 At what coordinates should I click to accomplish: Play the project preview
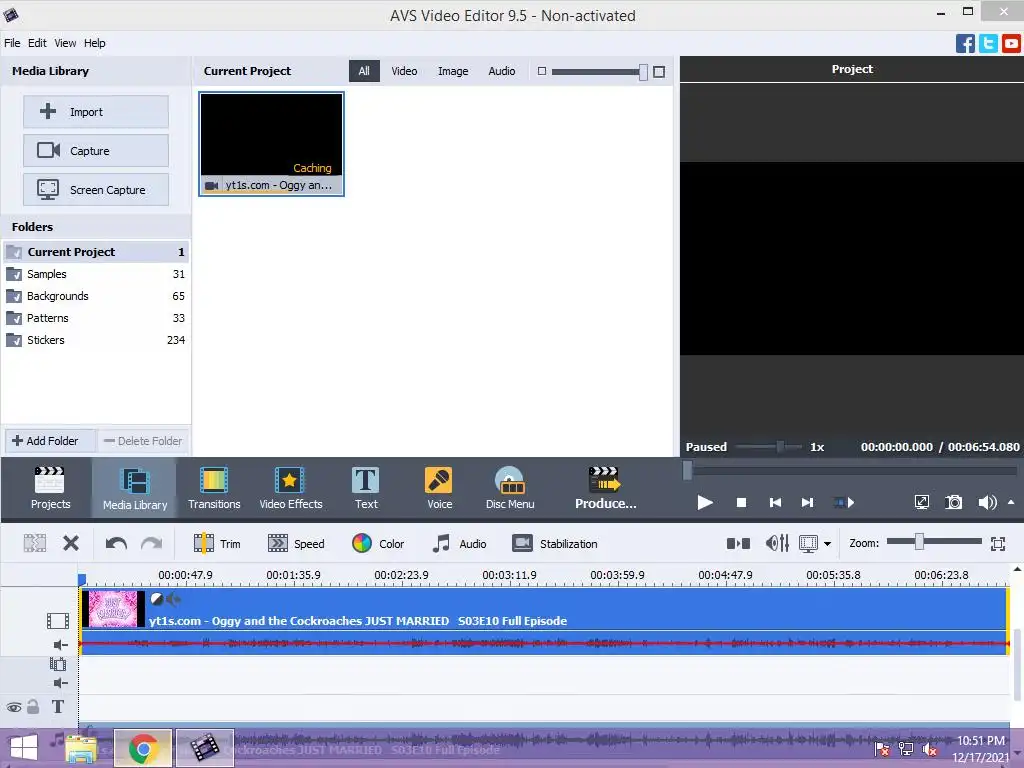705,502
